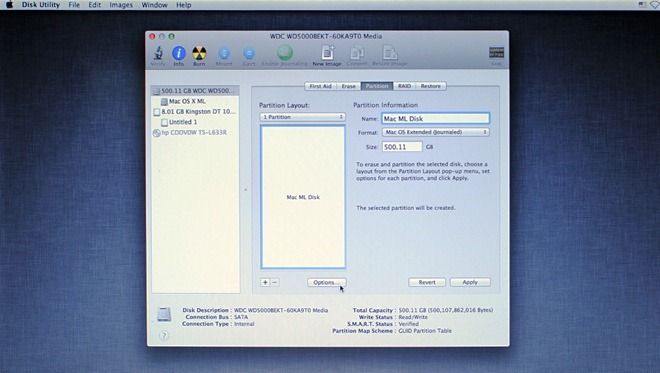Screen dimensions: 660x373
Task: Click the Enable Journaling icon
Action: tap(285, 53)
